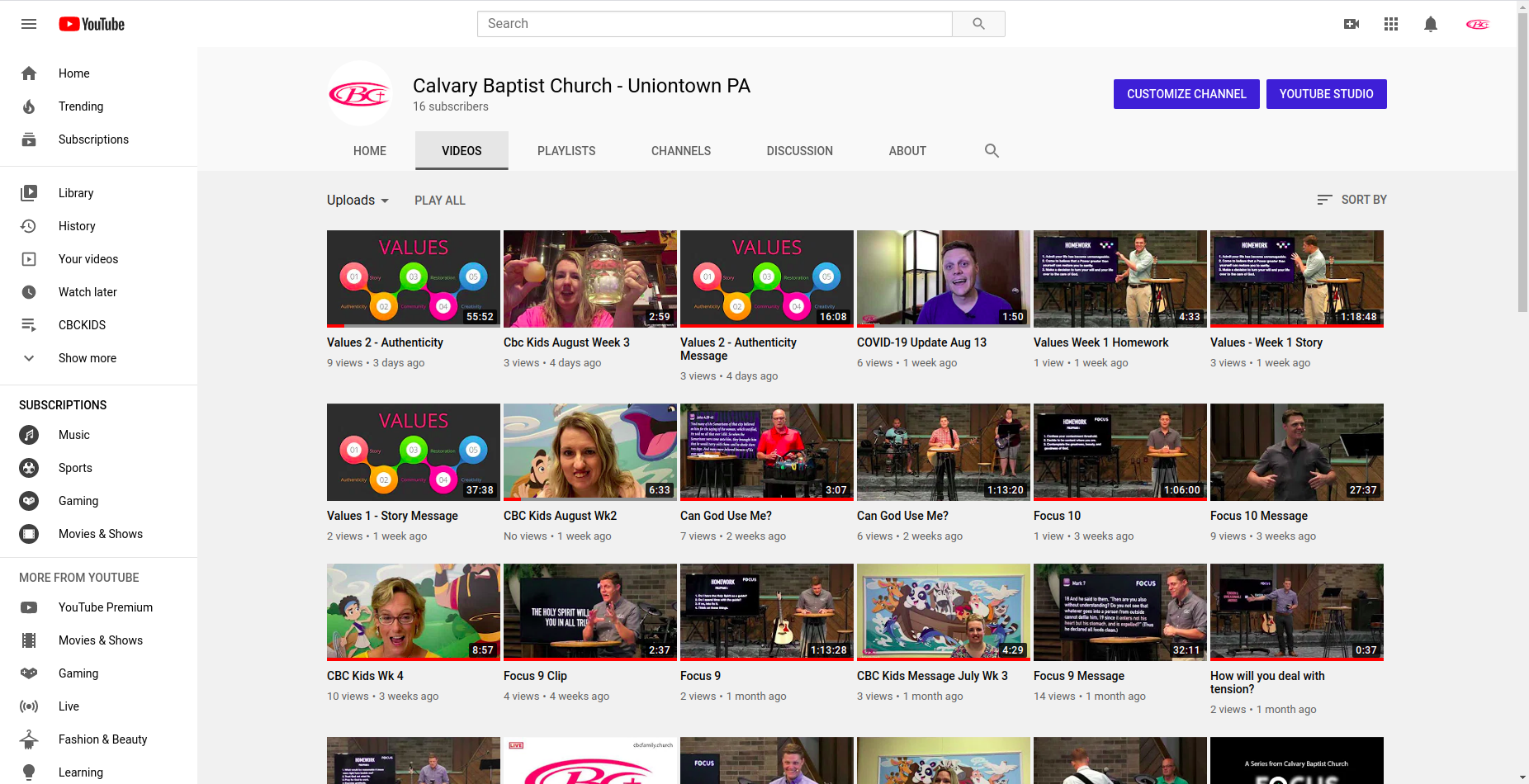
Task: Click the channel avatar logo
Action: [360, 94]
